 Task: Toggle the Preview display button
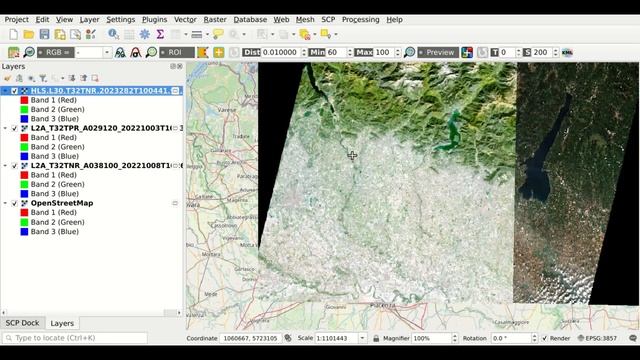[438, 52]
